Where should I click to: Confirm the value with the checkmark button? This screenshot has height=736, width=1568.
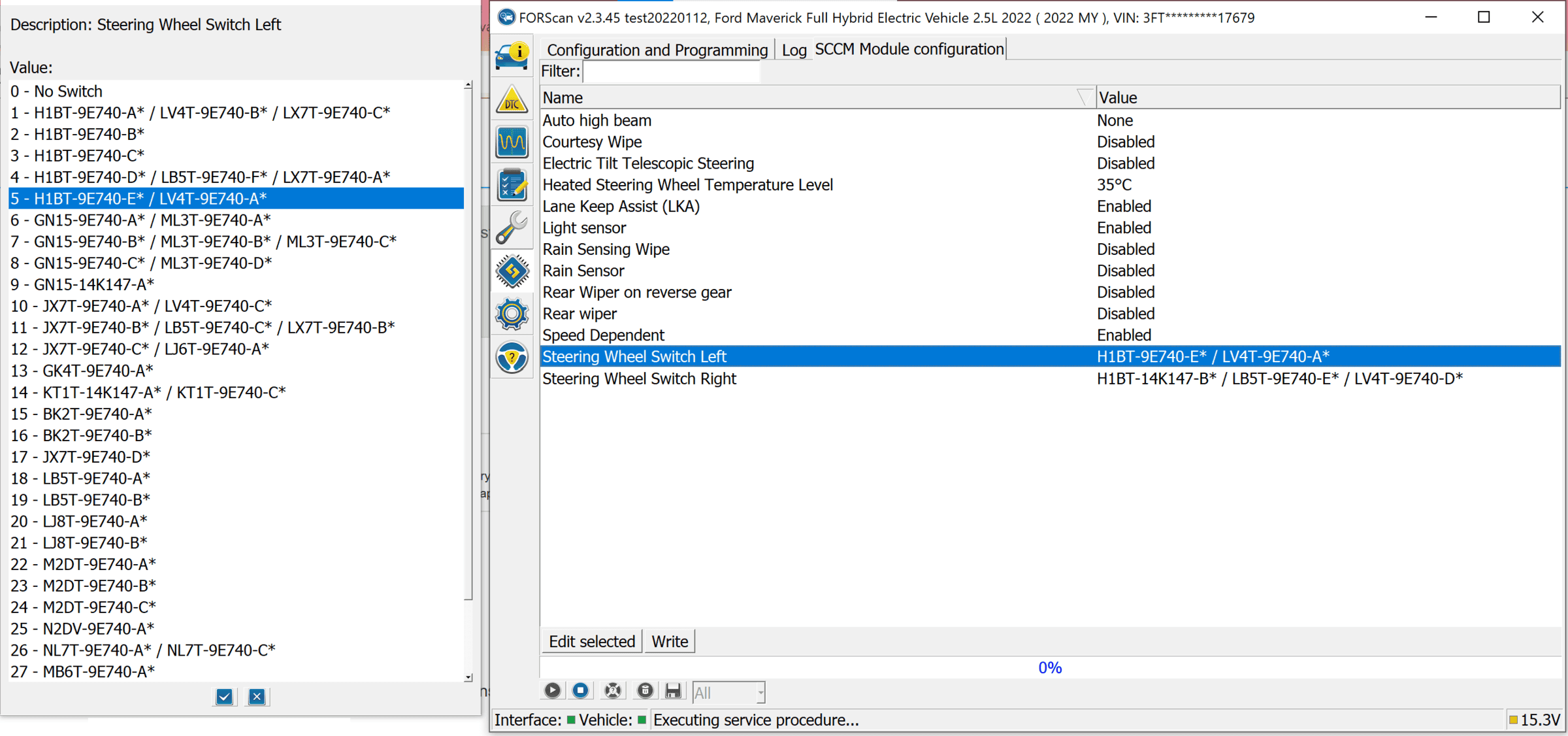coord(224,697)
